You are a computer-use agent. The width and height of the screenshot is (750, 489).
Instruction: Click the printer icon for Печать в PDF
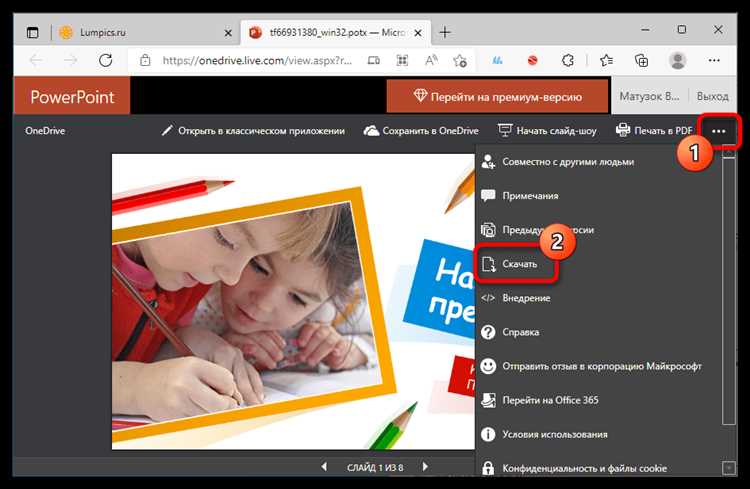click(623, 131)
